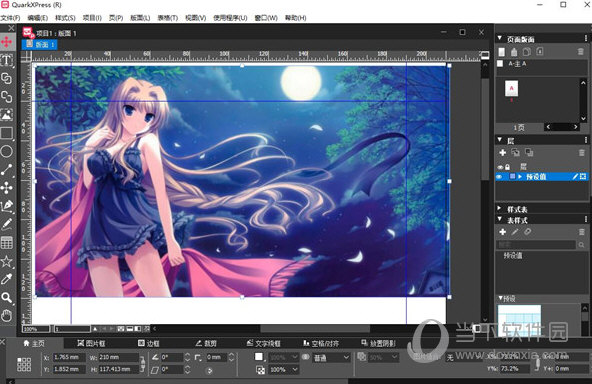
Task: Open the Help (H) menu
Action: click(x=295, y=18)
